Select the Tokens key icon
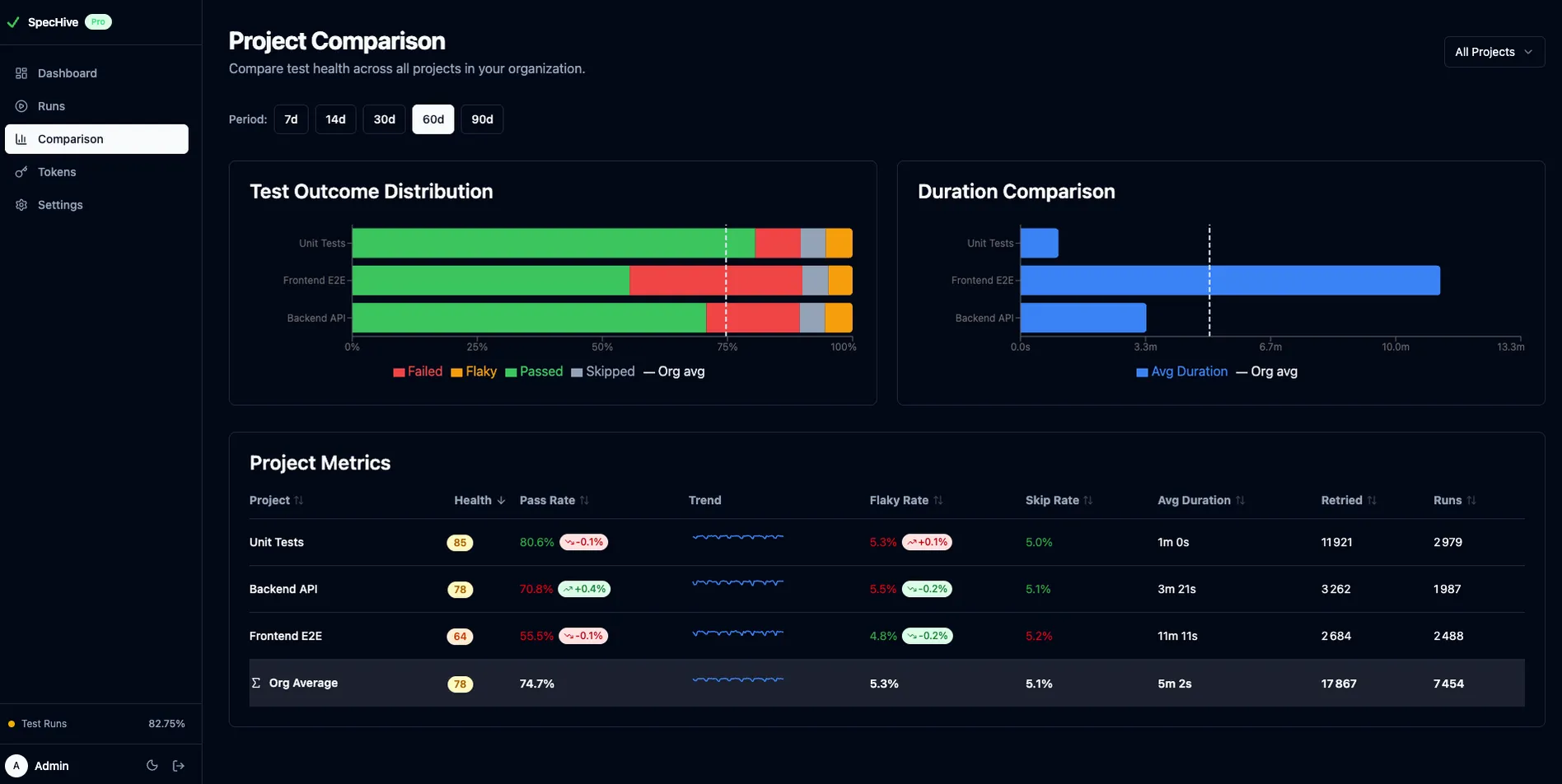 (21, 171)
